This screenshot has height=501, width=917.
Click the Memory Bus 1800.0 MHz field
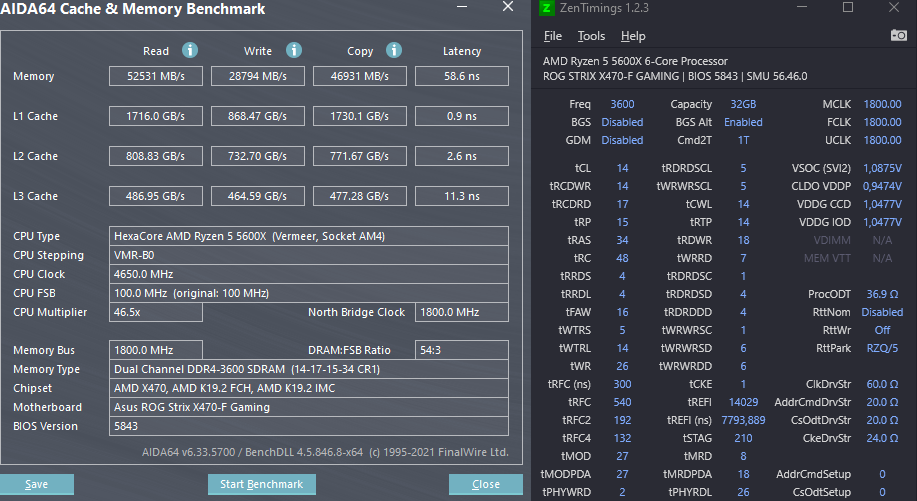click(x=156, y=350)
